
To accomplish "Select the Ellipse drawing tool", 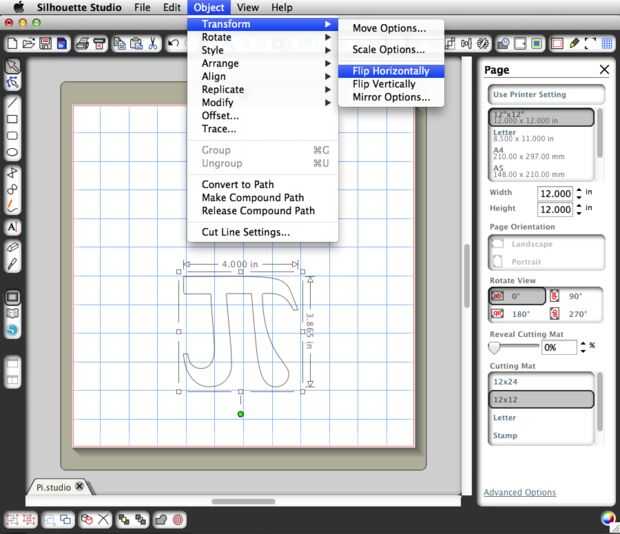I will pos(12,152).
